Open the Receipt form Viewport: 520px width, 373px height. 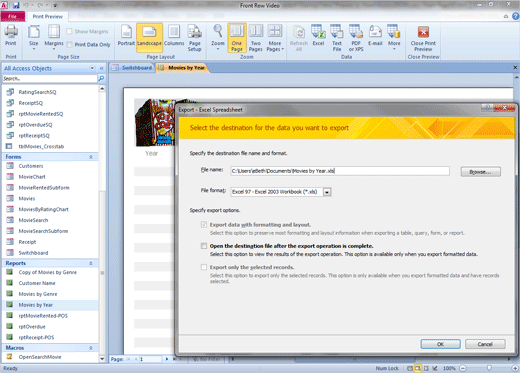pos(27,242)
